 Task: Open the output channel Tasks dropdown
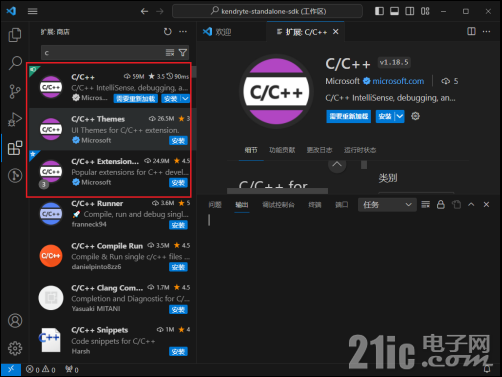(x=387, y=205)
